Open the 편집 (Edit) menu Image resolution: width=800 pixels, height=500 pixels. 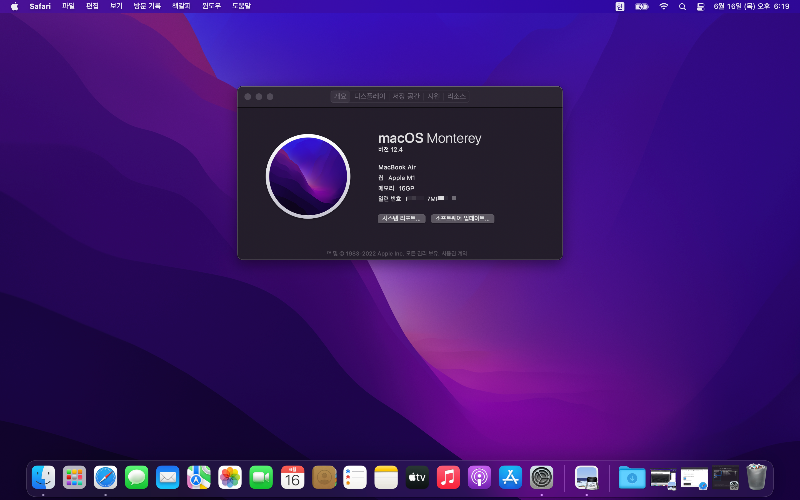[x=92, y=6]
